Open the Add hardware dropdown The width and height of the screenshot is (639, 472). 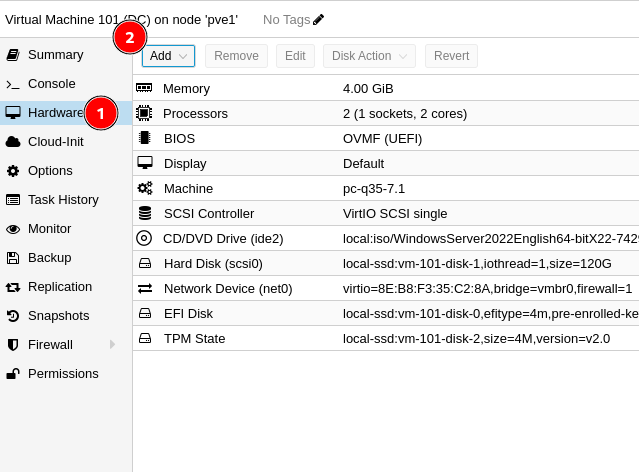point(168,56)
